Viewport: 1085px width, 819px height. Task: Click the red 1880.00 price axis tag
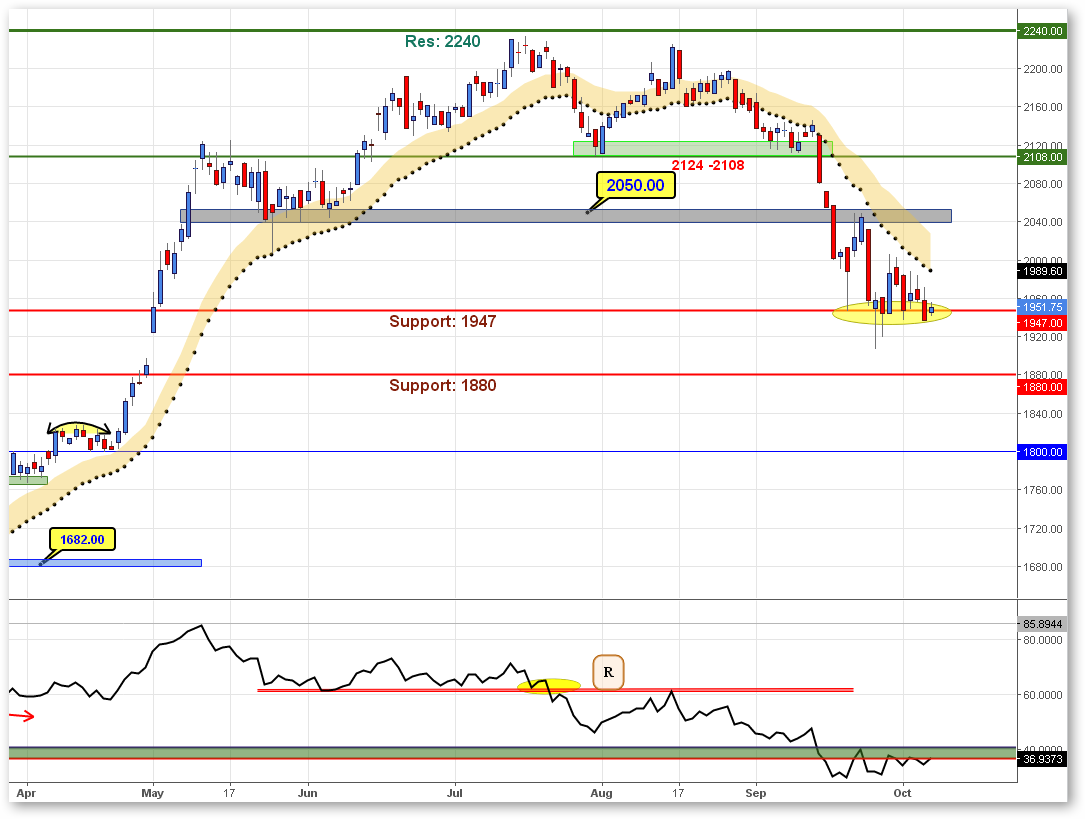[x=1042, y=387]
